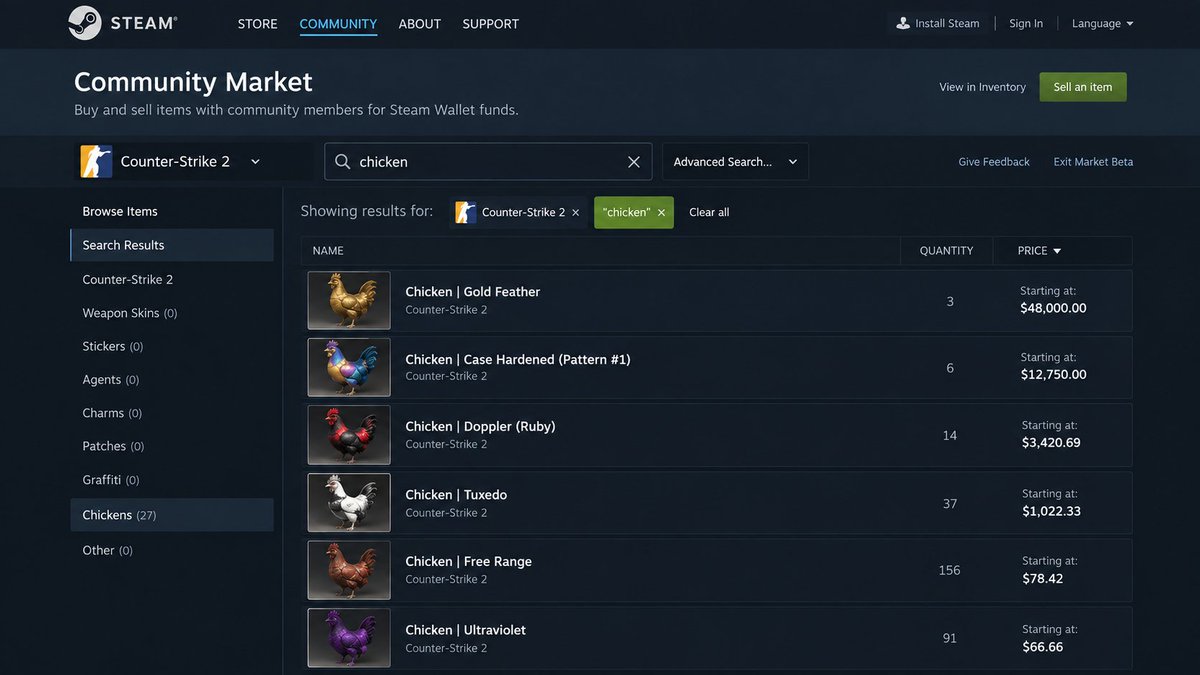Open the Chicken Gold Feather thumbnail
Viewport: 1200px width, 675px height.
(349, 301)
